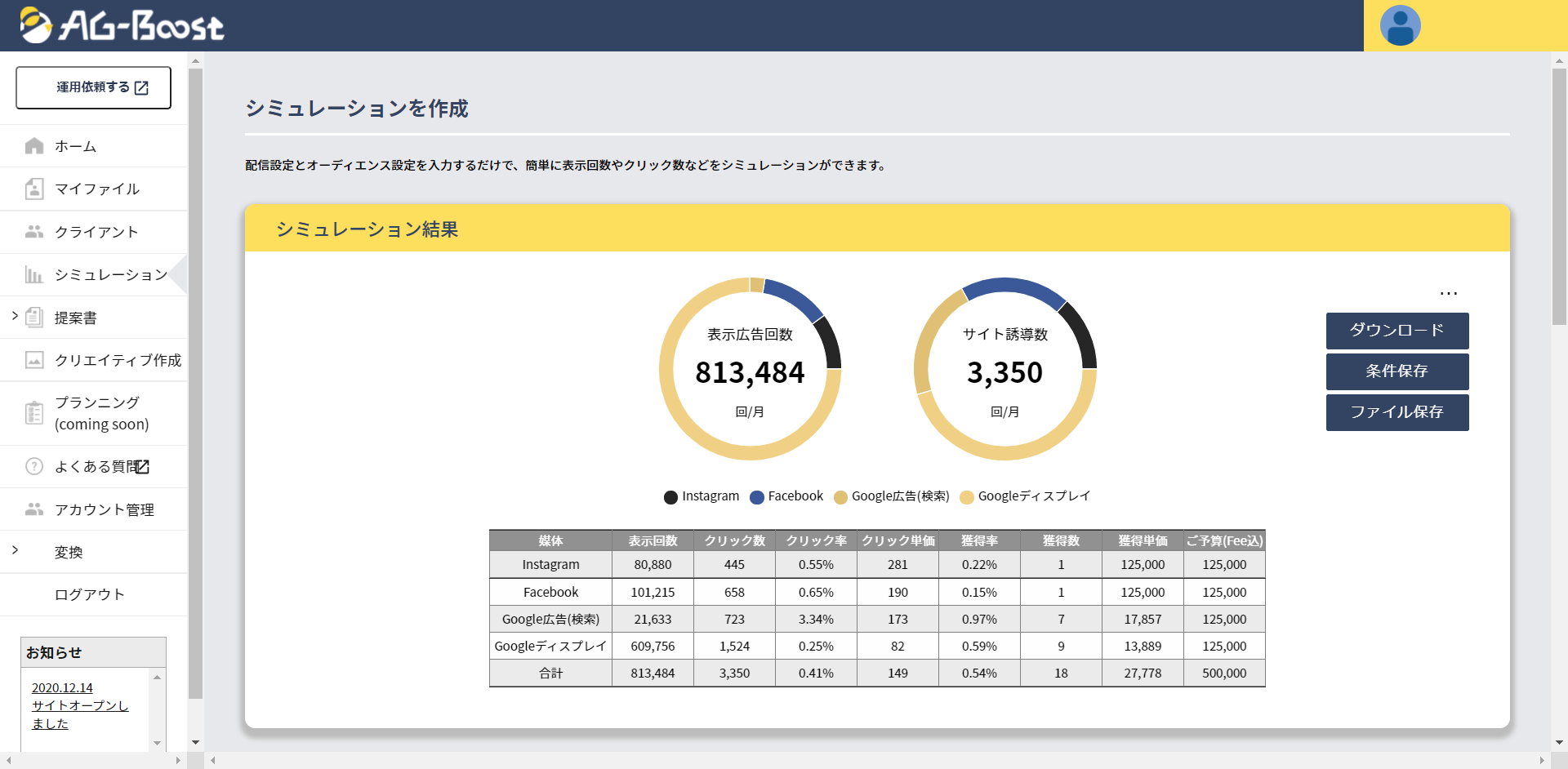Click the FAQ question mark icon
Screen dimensions: 1568x769
tap(34, 466)
